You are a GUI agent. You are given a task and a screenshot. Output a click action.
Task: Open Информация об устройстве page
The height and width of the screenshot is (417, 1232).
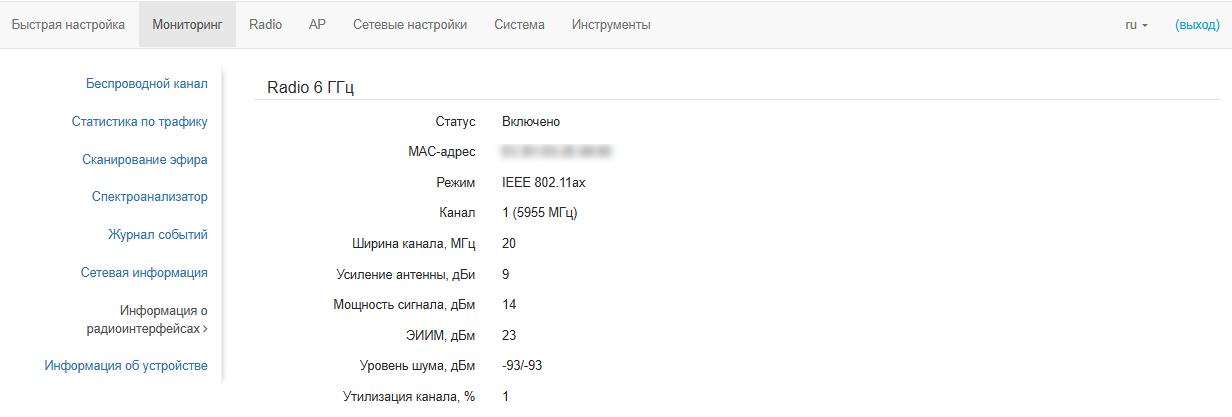pyautogui.click(x=126, y=366)
